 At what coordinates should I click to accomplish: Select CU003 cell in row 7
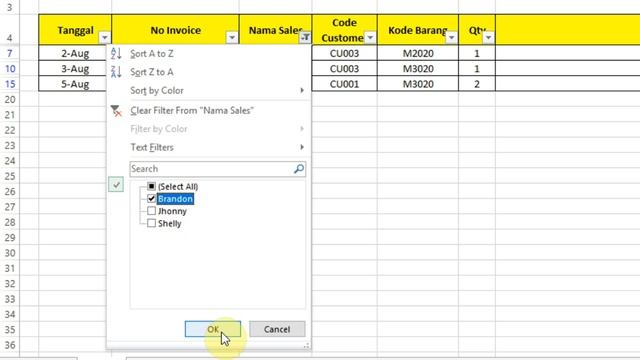344,53
